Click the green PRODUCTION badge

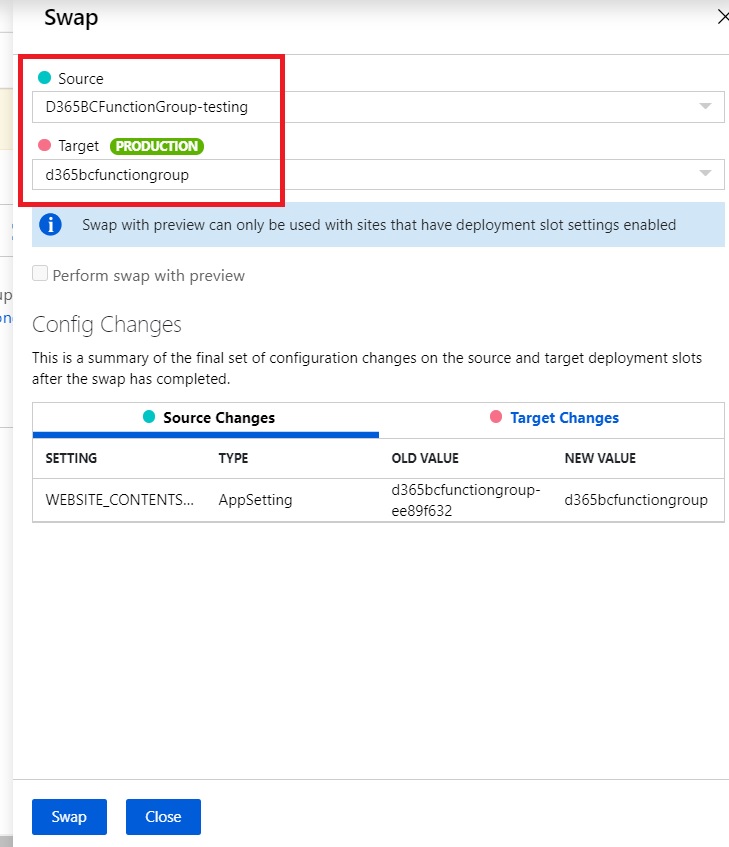tap(157, 146)
